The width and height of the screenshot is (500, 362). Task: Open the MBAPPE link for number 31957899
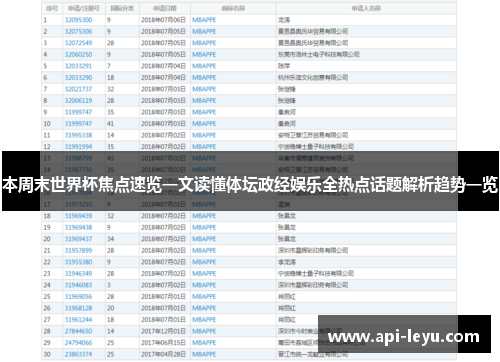coord(204,251)
